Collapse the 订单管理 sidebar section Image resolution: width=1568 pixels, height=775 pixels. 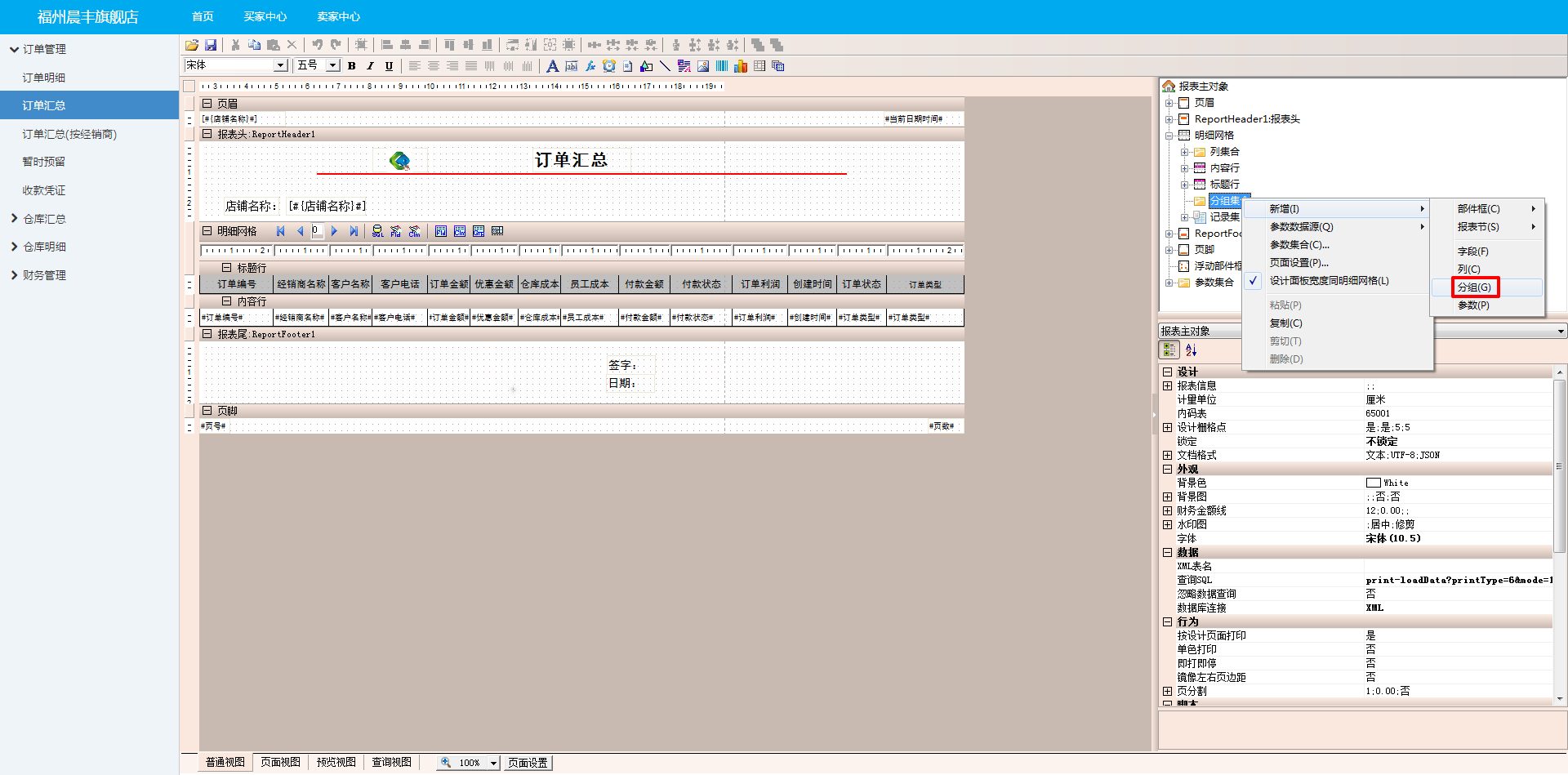coord(14,49)
